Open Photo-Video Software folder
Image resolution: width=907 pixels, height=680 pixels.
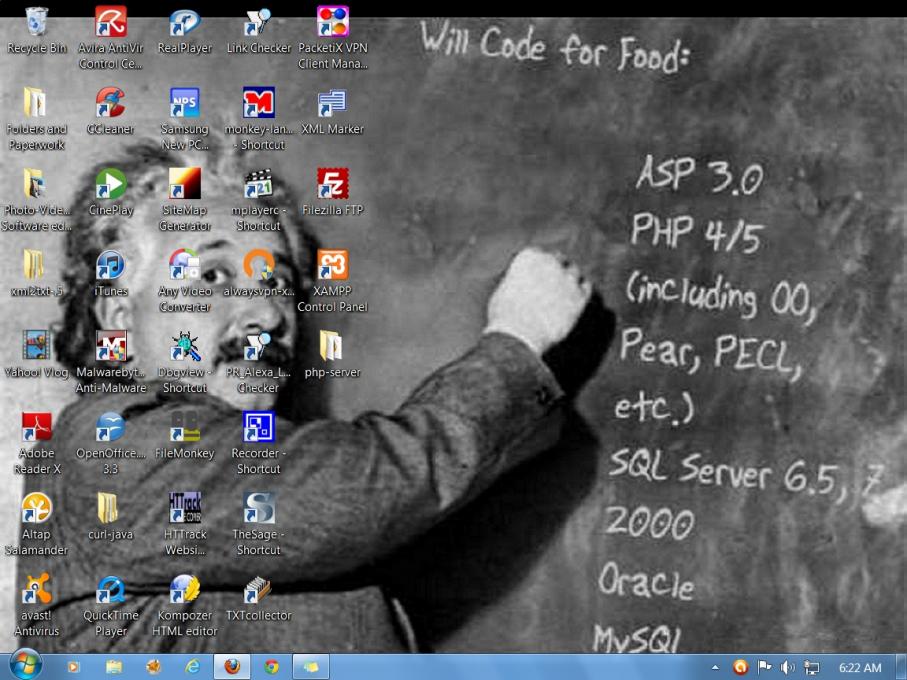36,184
